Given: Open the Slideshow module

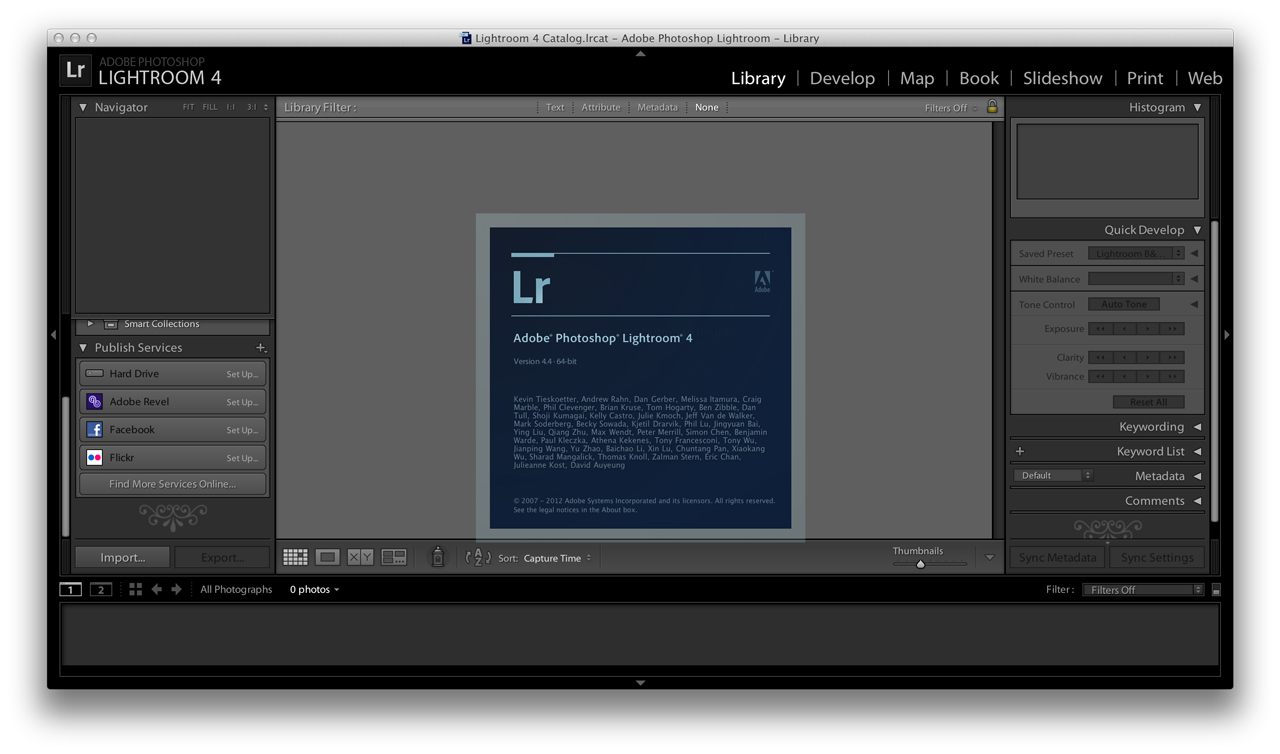Looking at the screenshot, I should tap(1062, 78).
